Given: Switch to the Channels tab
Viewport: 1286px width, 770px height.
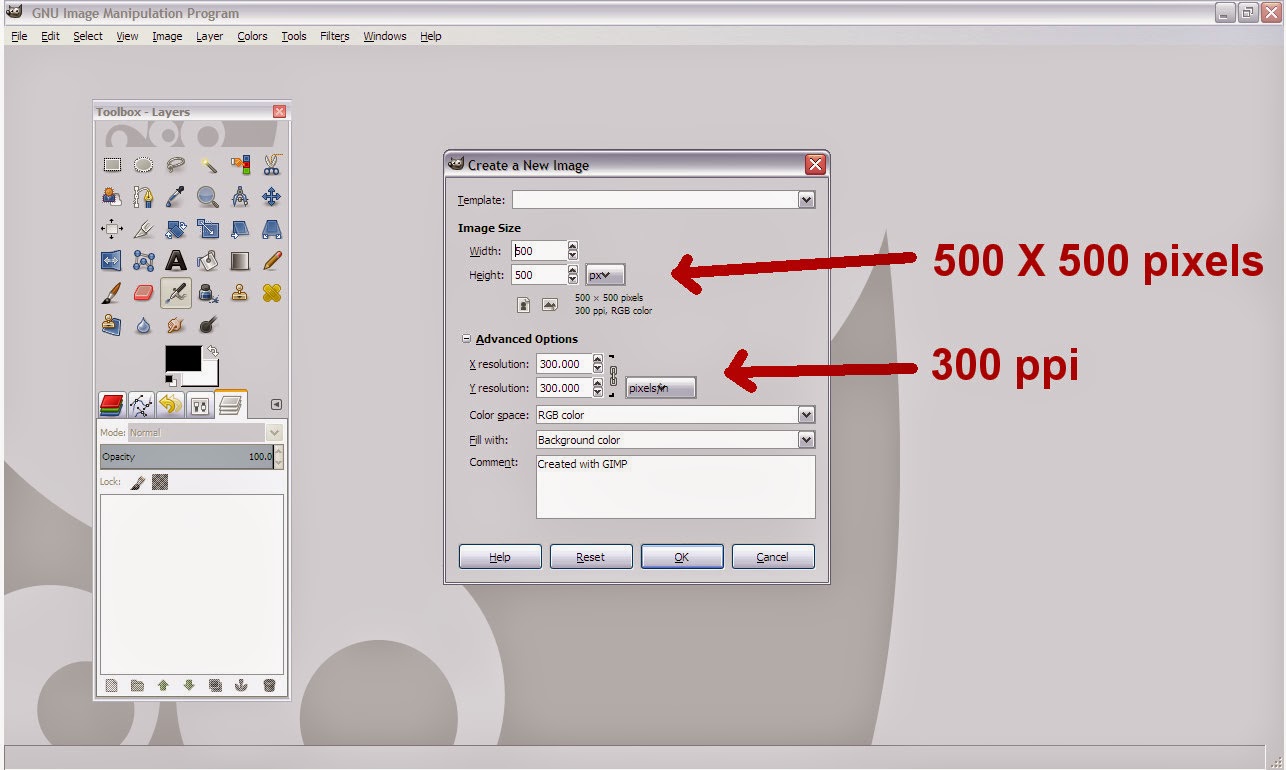Looking at the screenshot, I should (x=112, y=405).
